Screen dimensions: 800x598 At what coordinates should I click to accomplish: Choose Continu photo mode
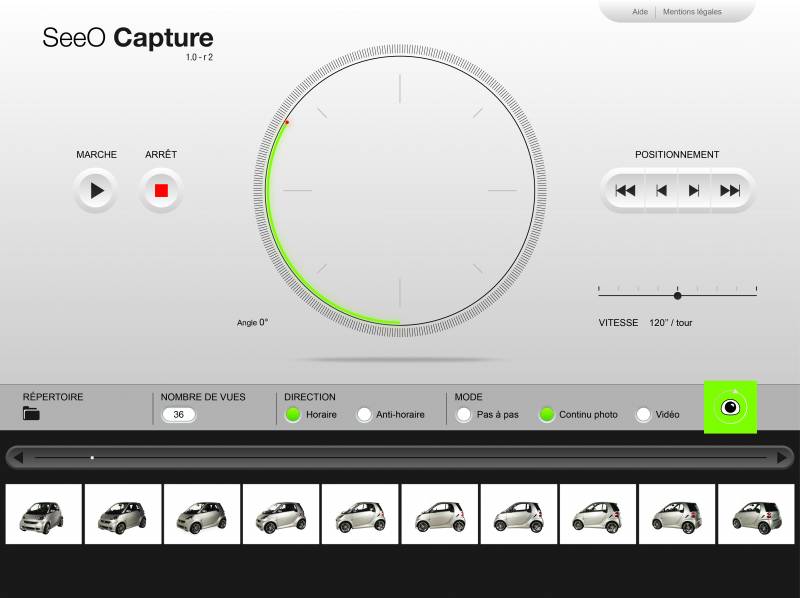click(x=547, y=415)
